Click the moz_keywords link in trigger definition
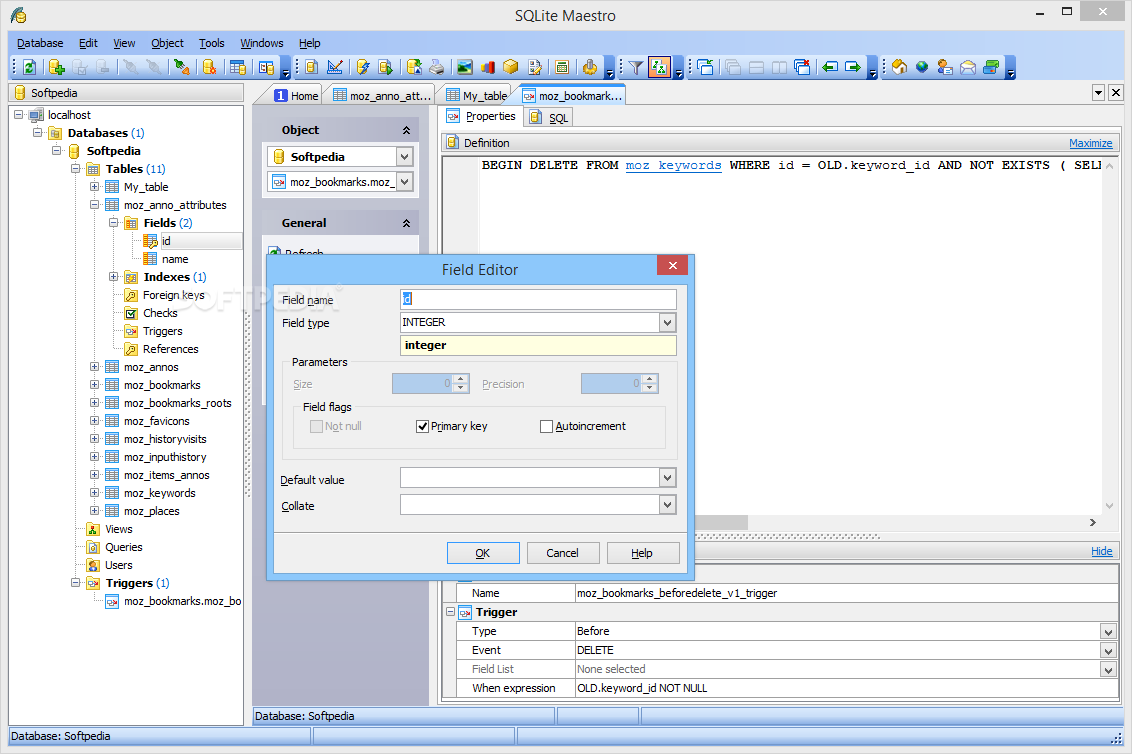The image size is (1132, 754). [x=673, y=165]
